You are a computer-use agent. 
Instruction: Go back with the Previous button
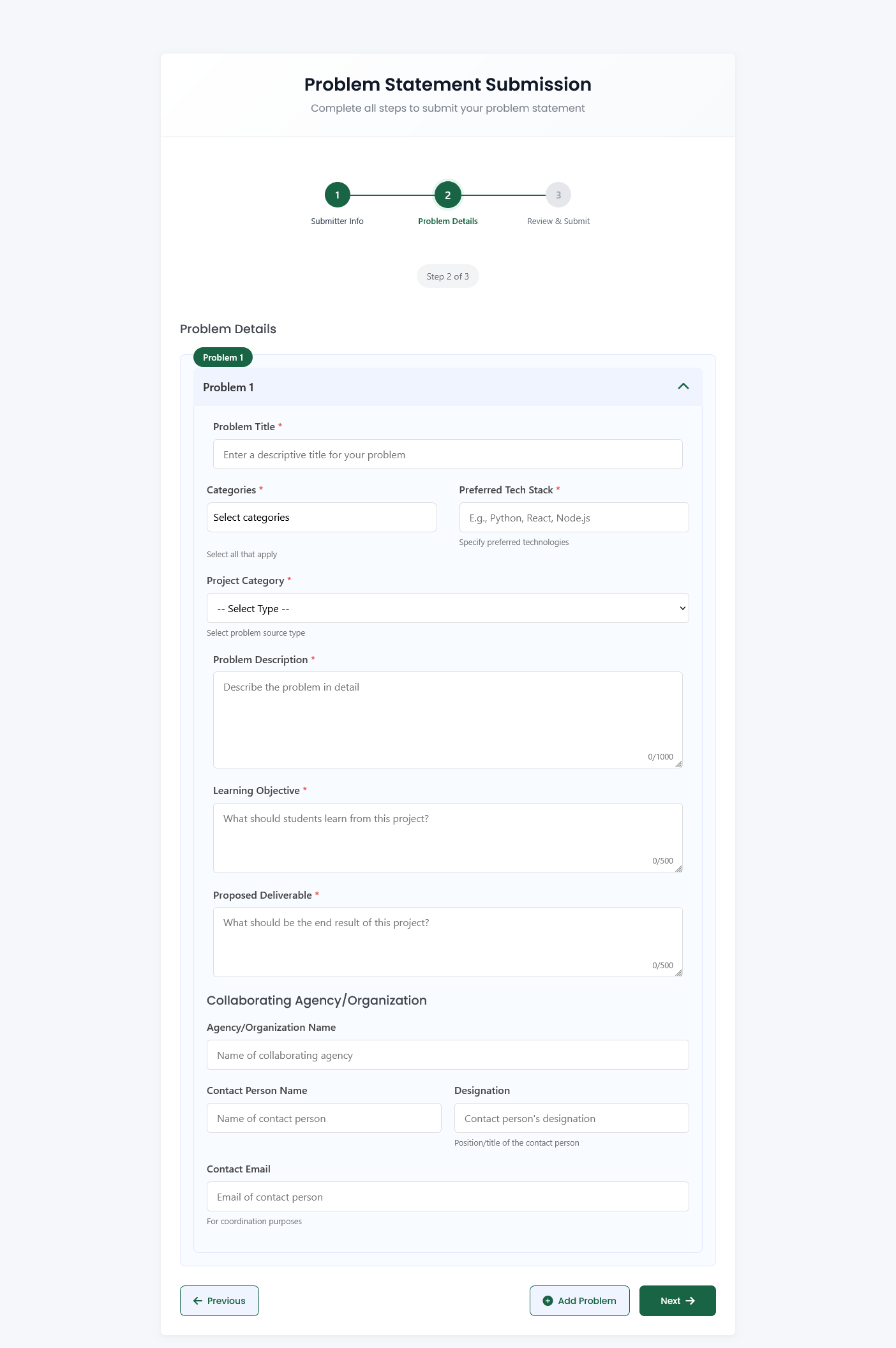[220, 1301]
